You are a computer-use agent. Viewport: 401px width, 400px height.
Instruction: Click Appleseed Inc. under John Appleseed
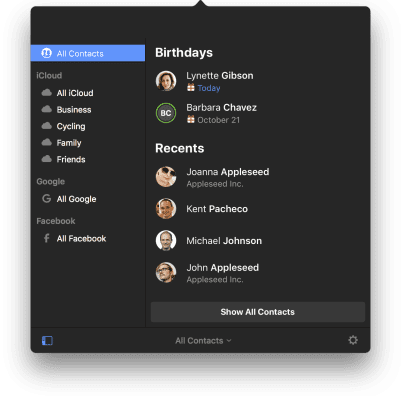(x=215, y=280)
